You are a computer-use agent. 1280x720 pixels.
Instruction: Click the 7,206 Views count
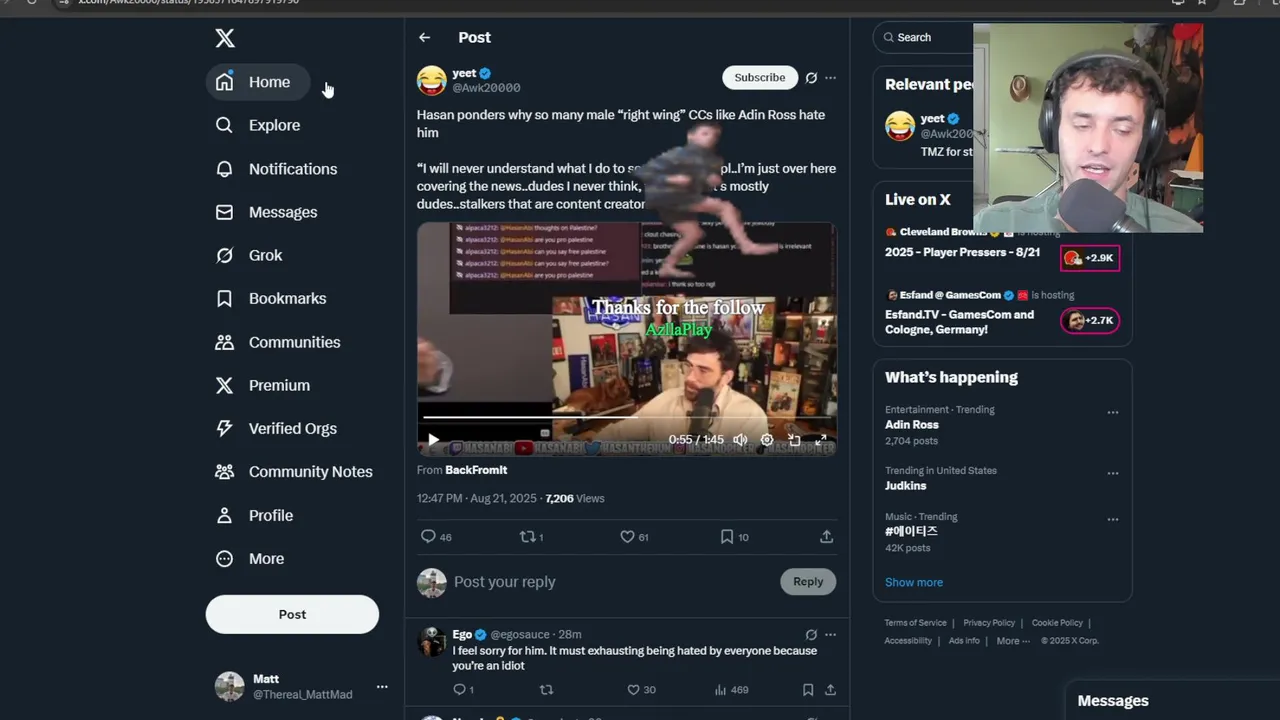click(575, 498)
